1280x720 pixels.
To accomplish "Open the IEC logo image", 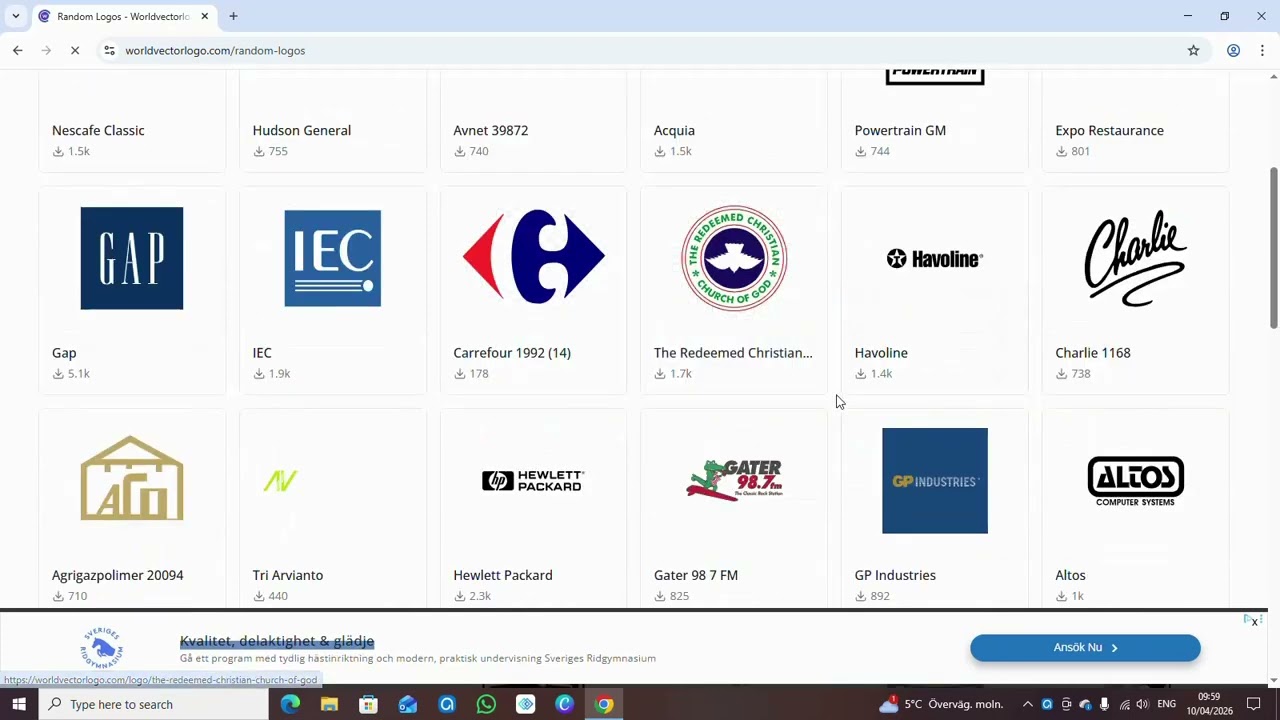I will (x=333, y=258).
